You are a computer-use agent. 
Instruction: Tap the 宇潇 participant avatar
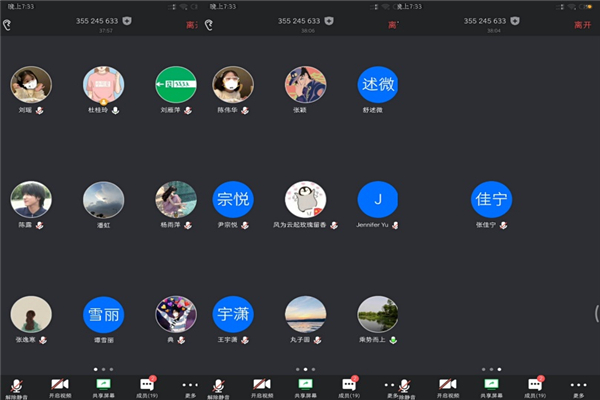tap(232, 315)
